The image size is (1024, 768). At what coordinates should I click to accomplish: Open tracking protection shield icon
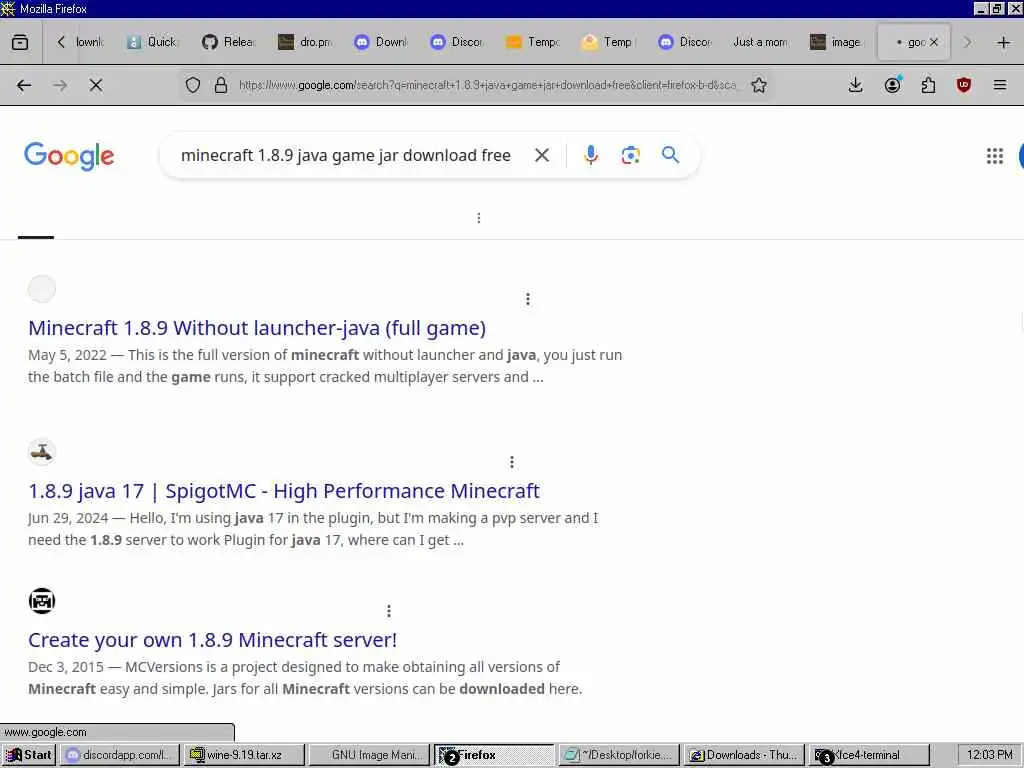[193, 85]
